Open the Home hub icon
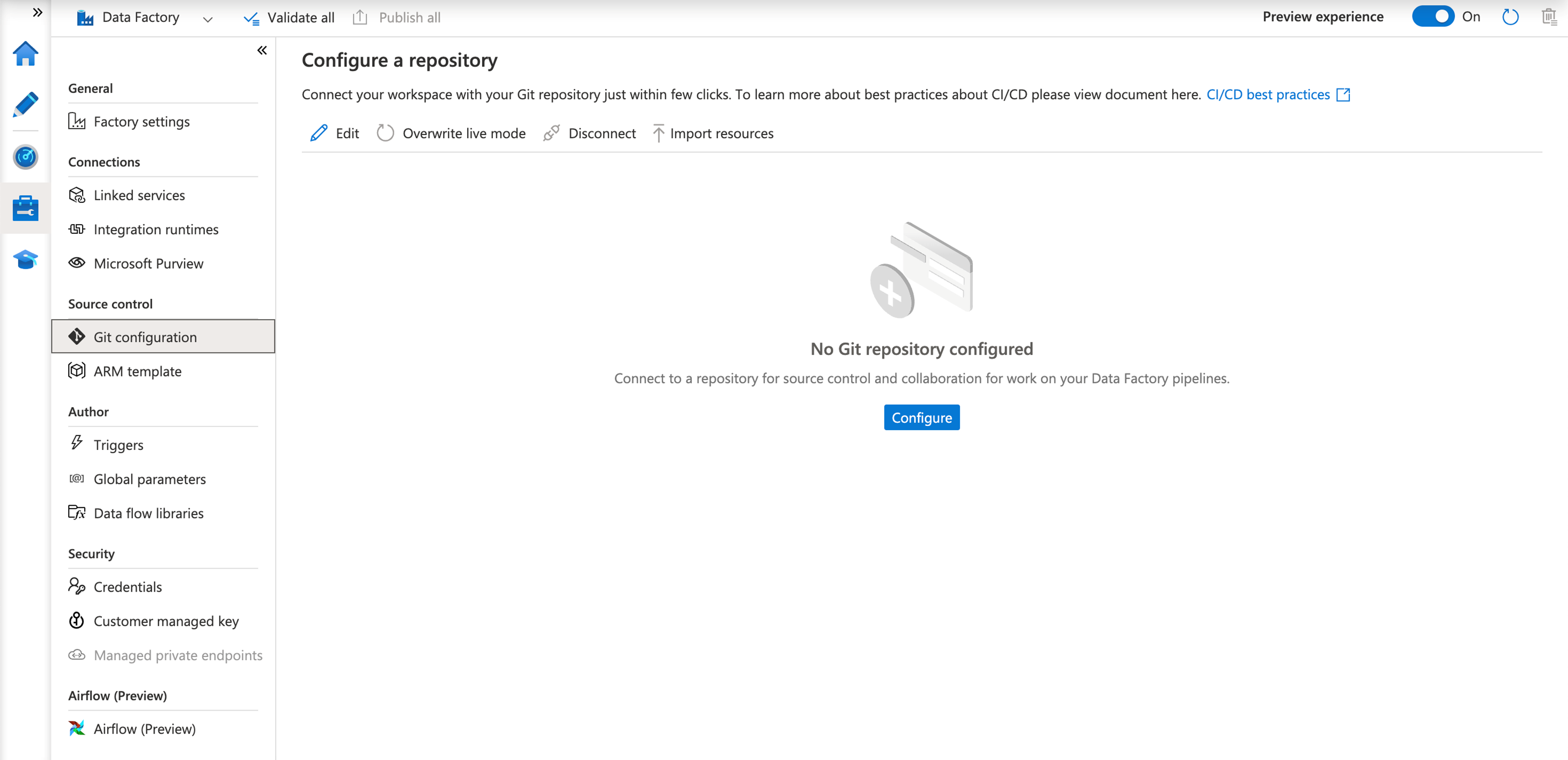 coord(25,54)
